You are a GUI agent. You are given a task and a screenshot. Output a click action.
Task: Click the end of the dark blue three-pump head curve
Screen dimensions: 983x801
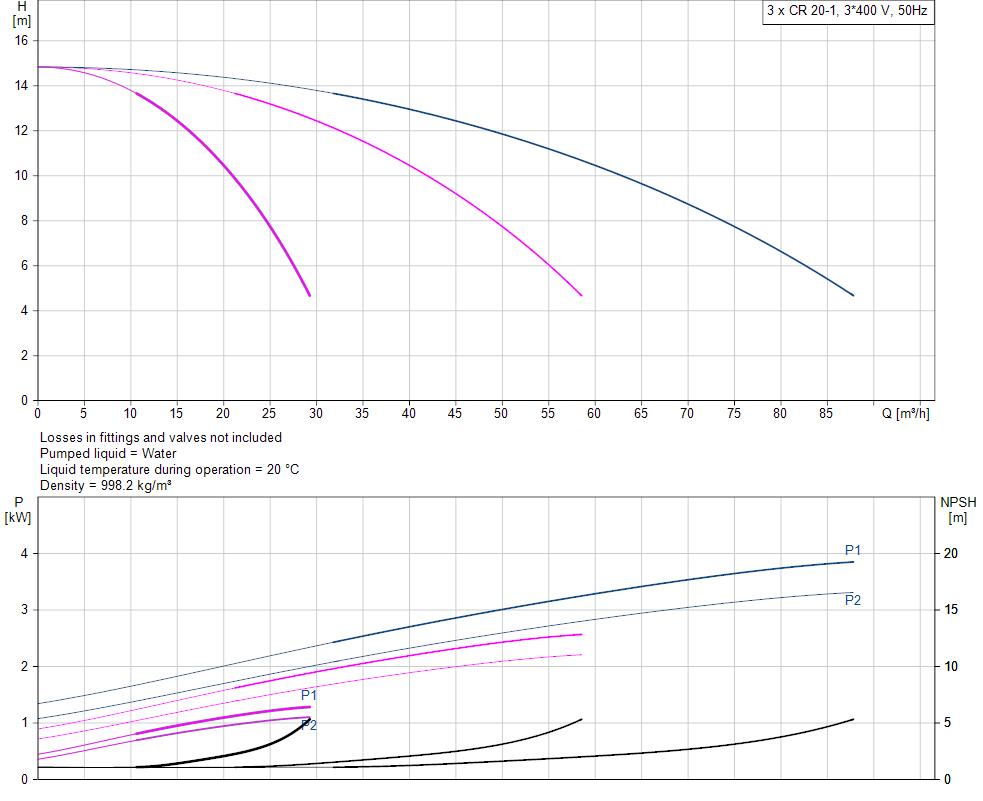coord(853,295)
